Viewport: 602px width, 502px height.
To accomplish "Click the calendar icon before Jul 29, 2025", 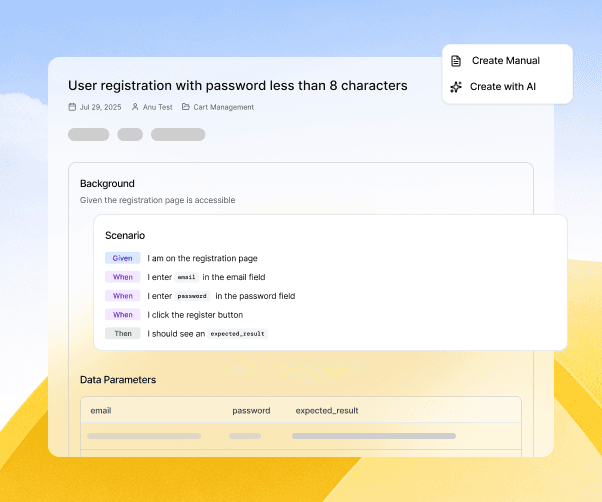I will (72, 107).
